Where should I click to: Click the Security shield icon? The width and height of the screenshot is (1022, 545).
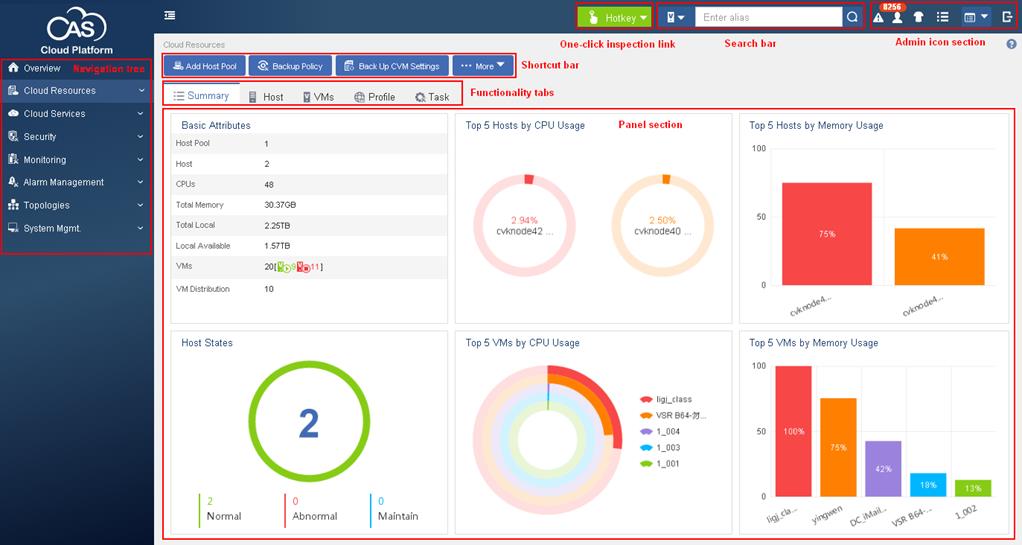(x=13, y=136)
